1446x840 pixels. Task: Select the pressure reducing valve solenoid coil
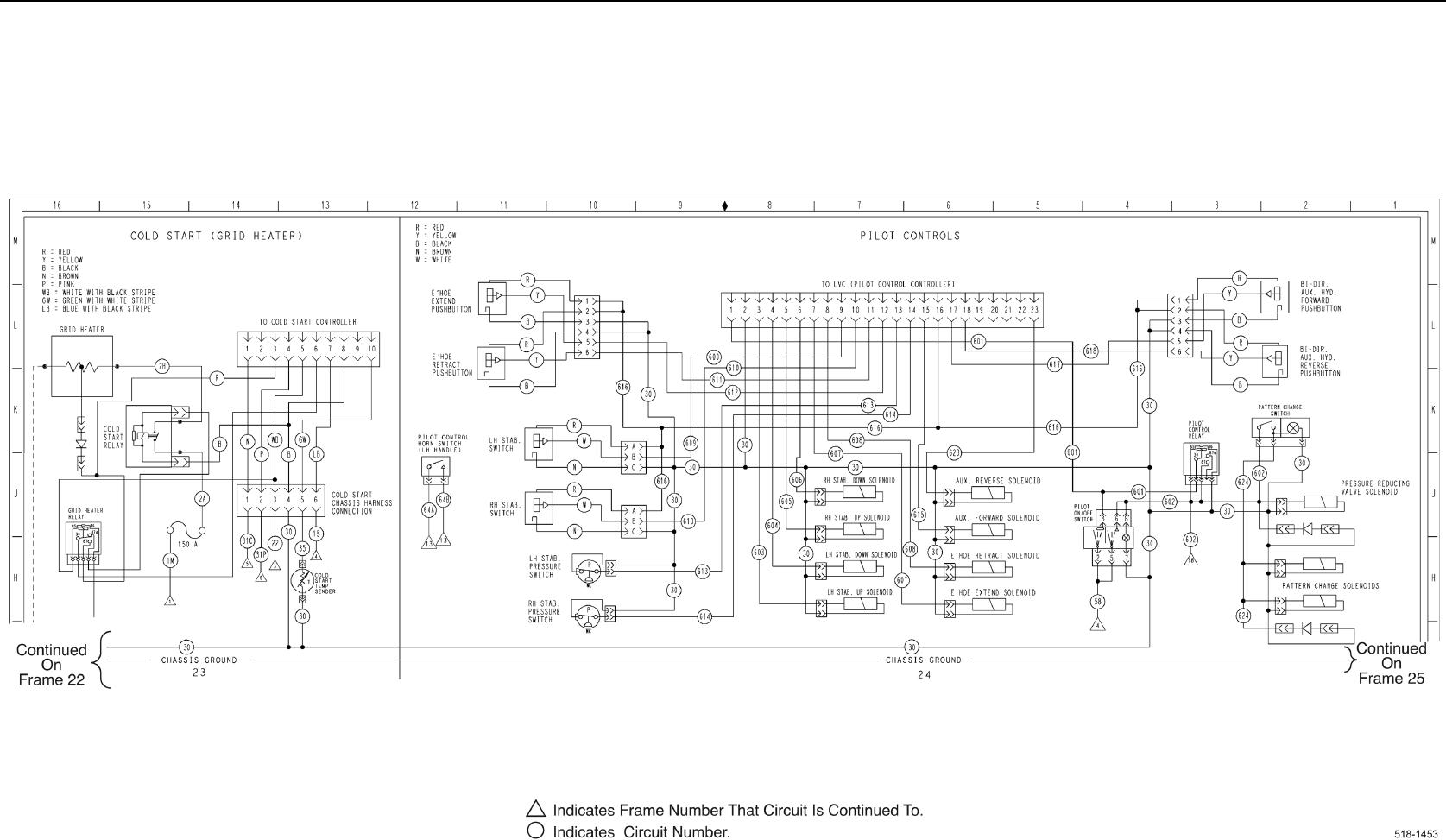coord(1323,502)
